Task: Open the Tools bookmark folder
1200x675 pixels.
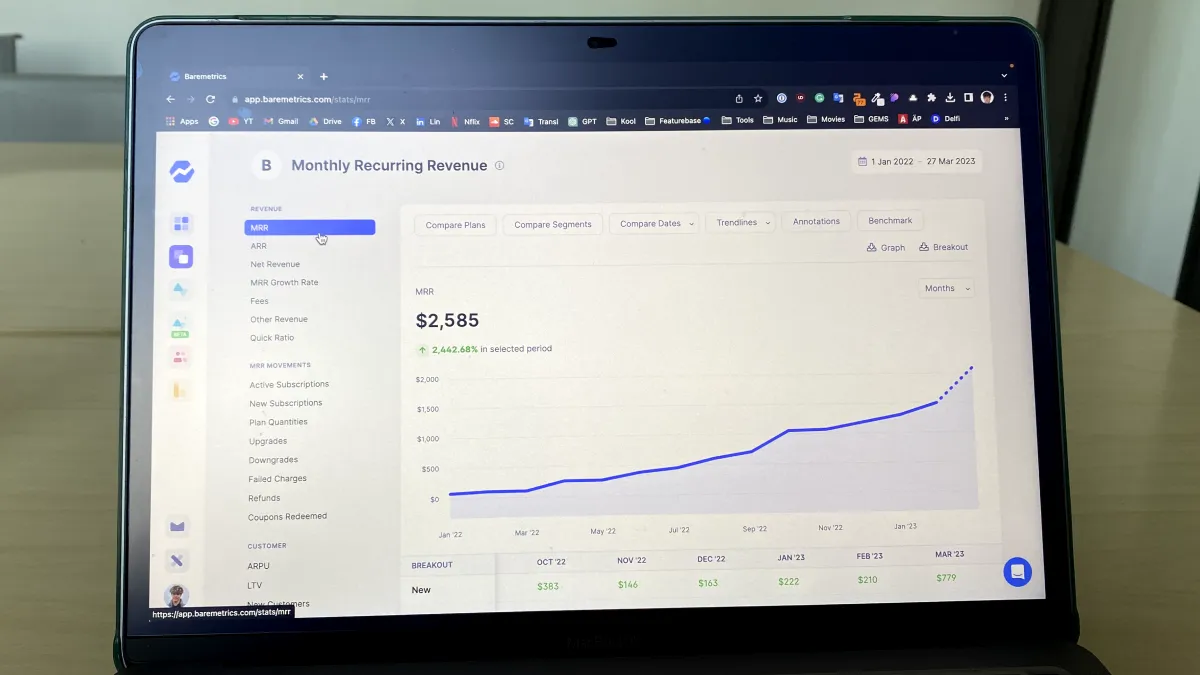Action: point(737,120)
